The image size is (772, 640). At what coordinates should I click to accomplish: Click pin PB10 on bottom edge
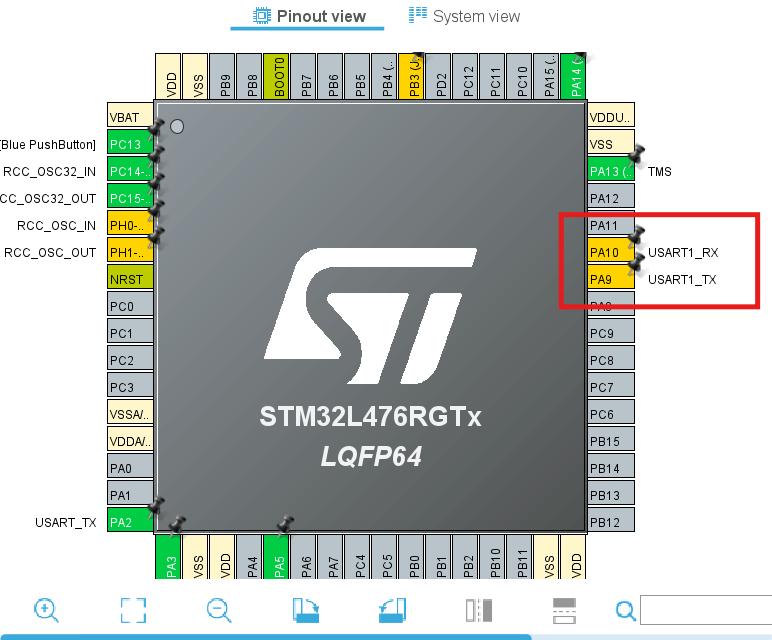(x=492, y=557)
